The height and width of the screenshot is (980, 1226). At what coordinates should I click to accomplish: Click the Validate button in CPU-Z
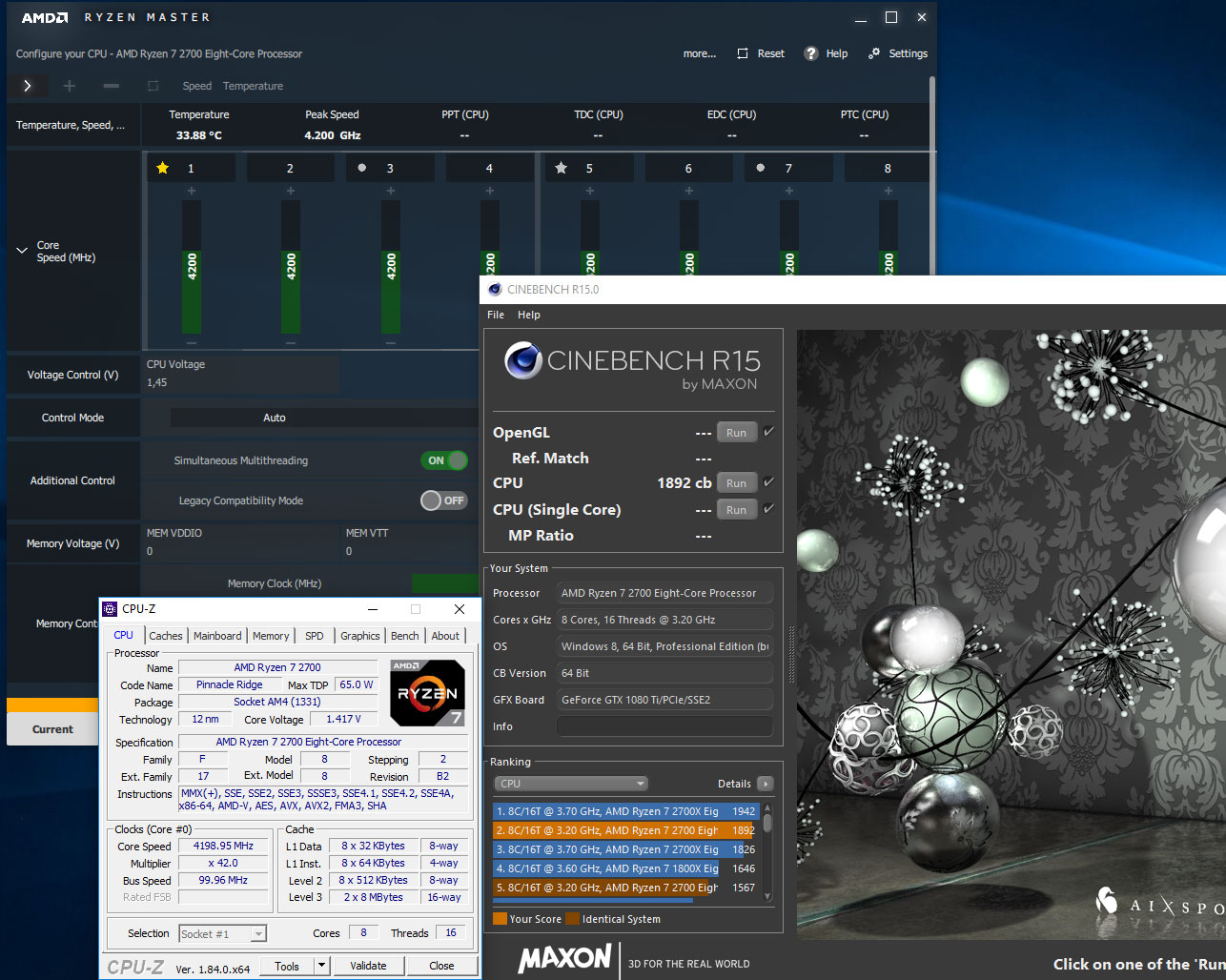click(x=368, y=966)
